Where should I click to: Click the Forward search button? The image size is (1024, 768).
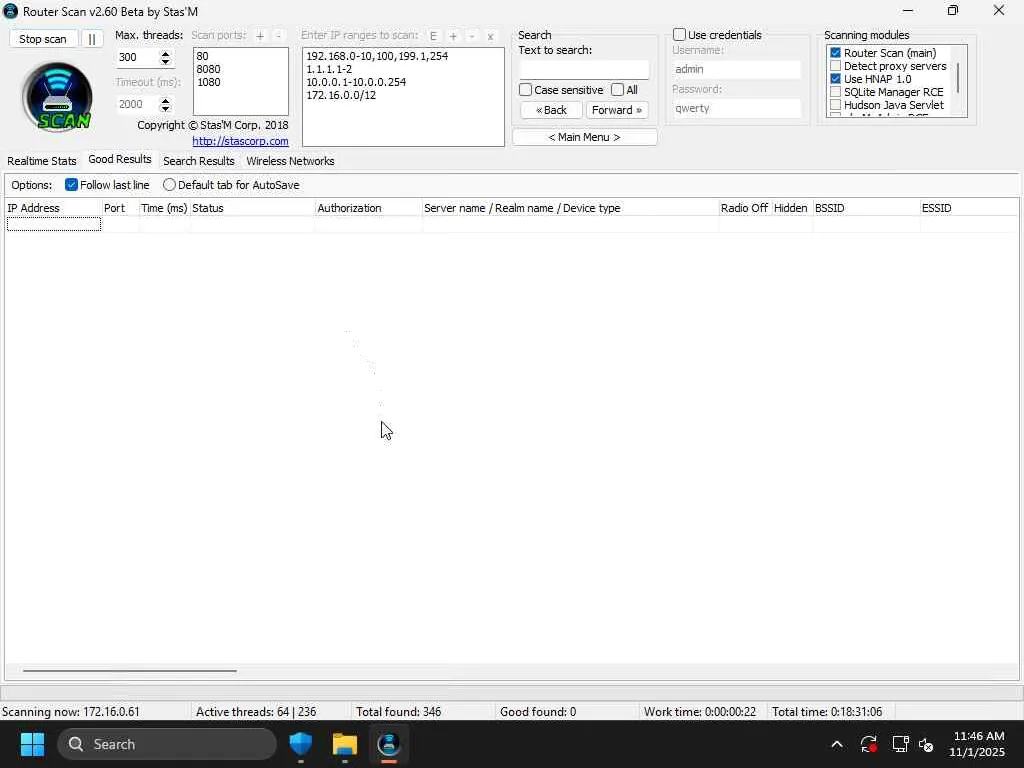coord(617,110)
